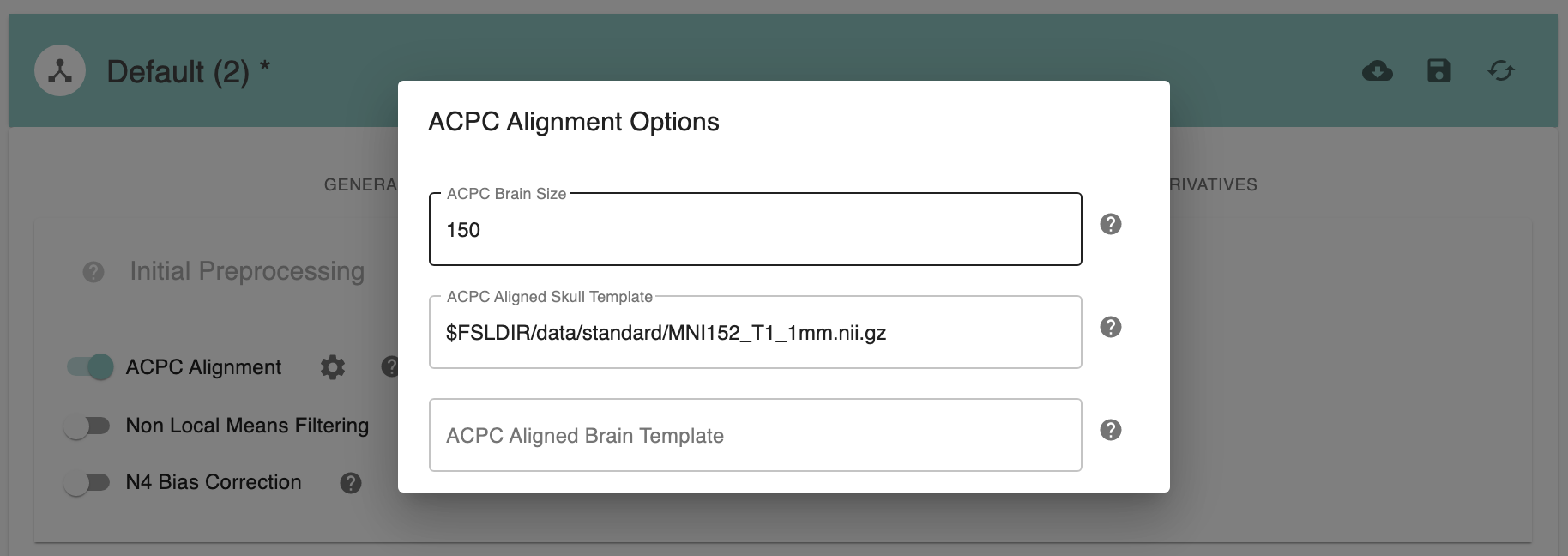The image size is (1568, 556).
Task: Turn on N4 Bias Correction
Action: point(87,483)
